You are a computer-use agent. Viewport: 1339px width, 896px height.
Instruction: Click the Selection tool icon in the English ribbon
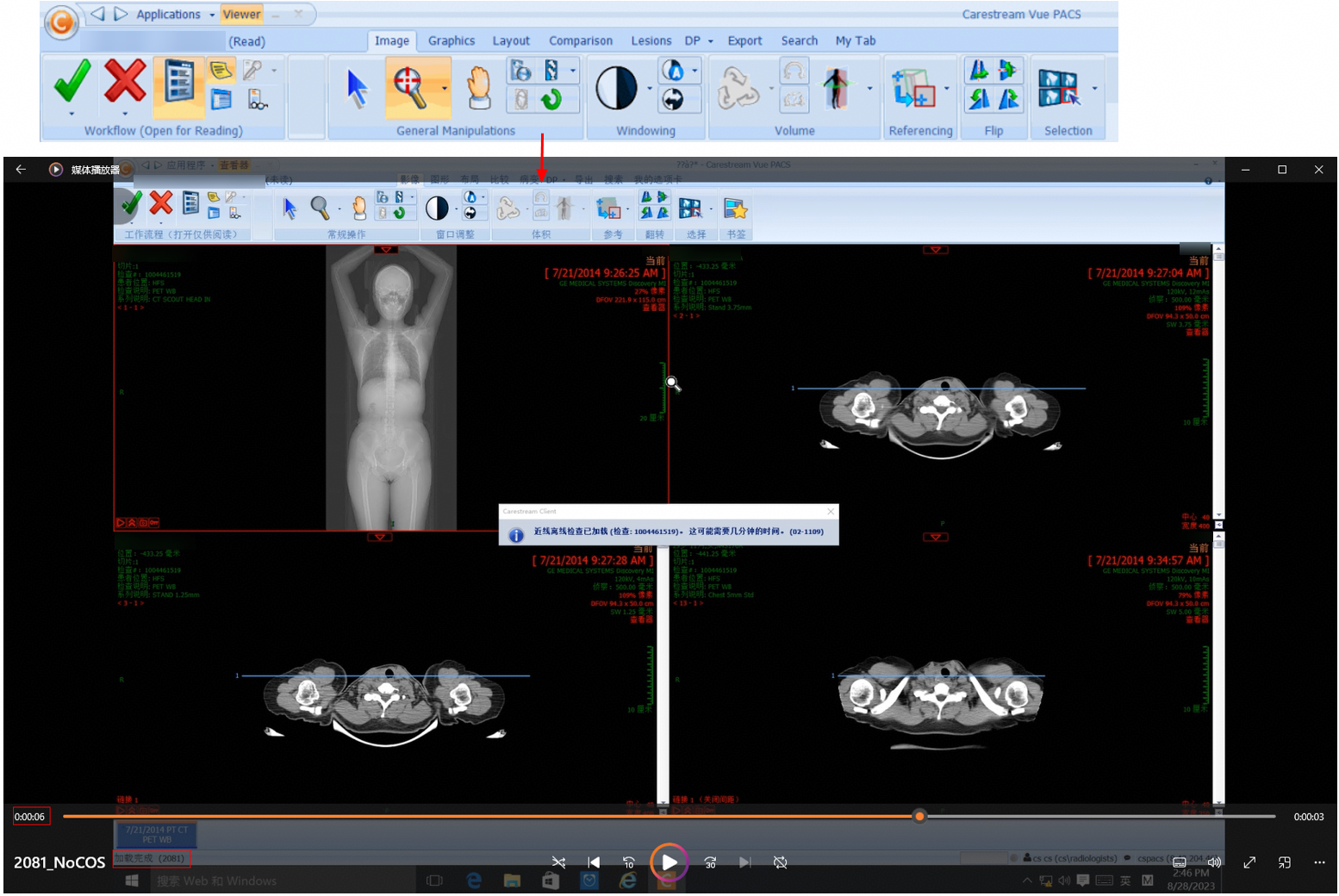tap(1059, 88)
